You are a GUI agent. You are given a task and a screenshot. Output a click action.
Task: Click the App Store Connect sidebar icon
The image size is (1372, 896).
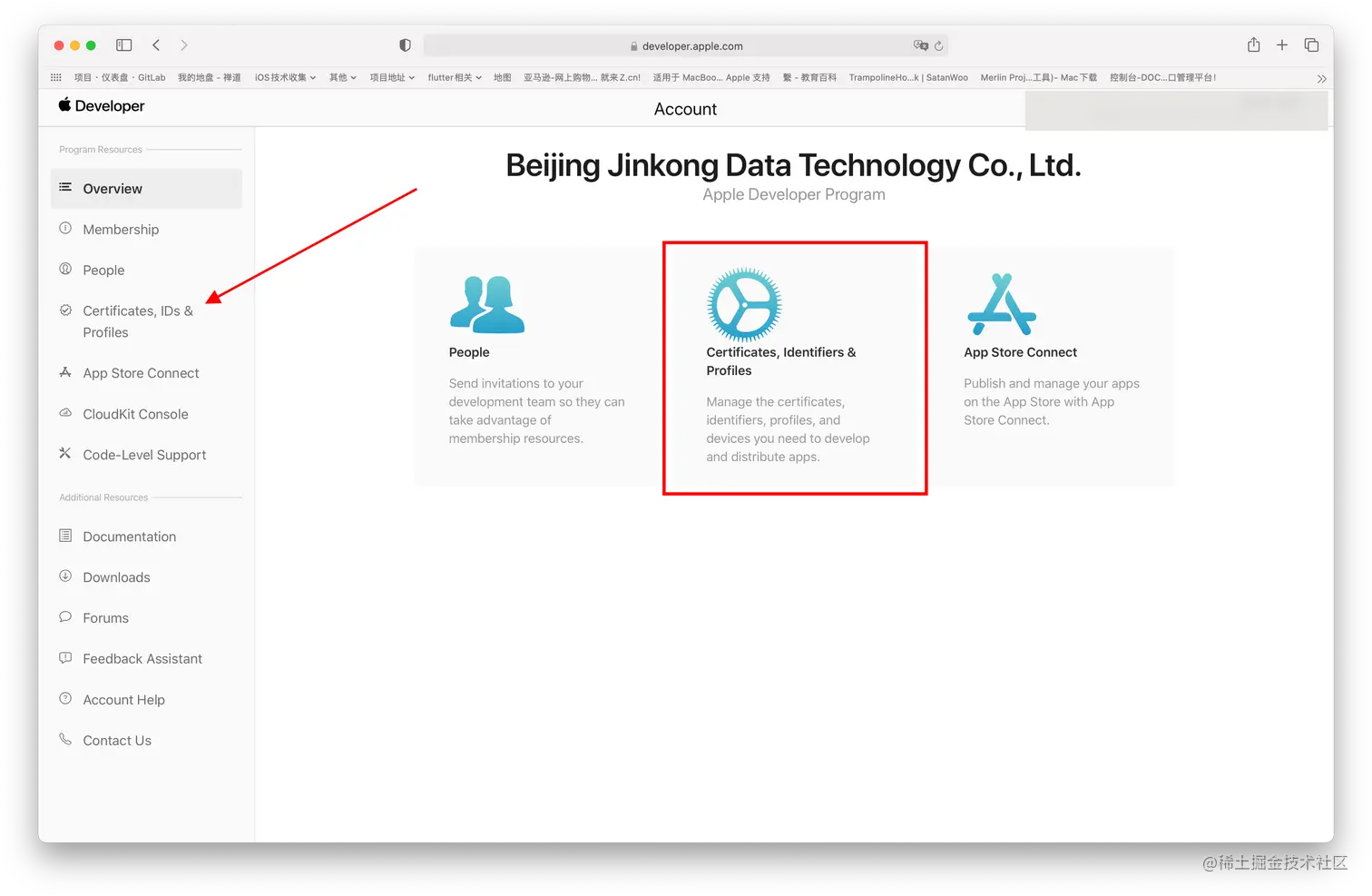(65, 372)
